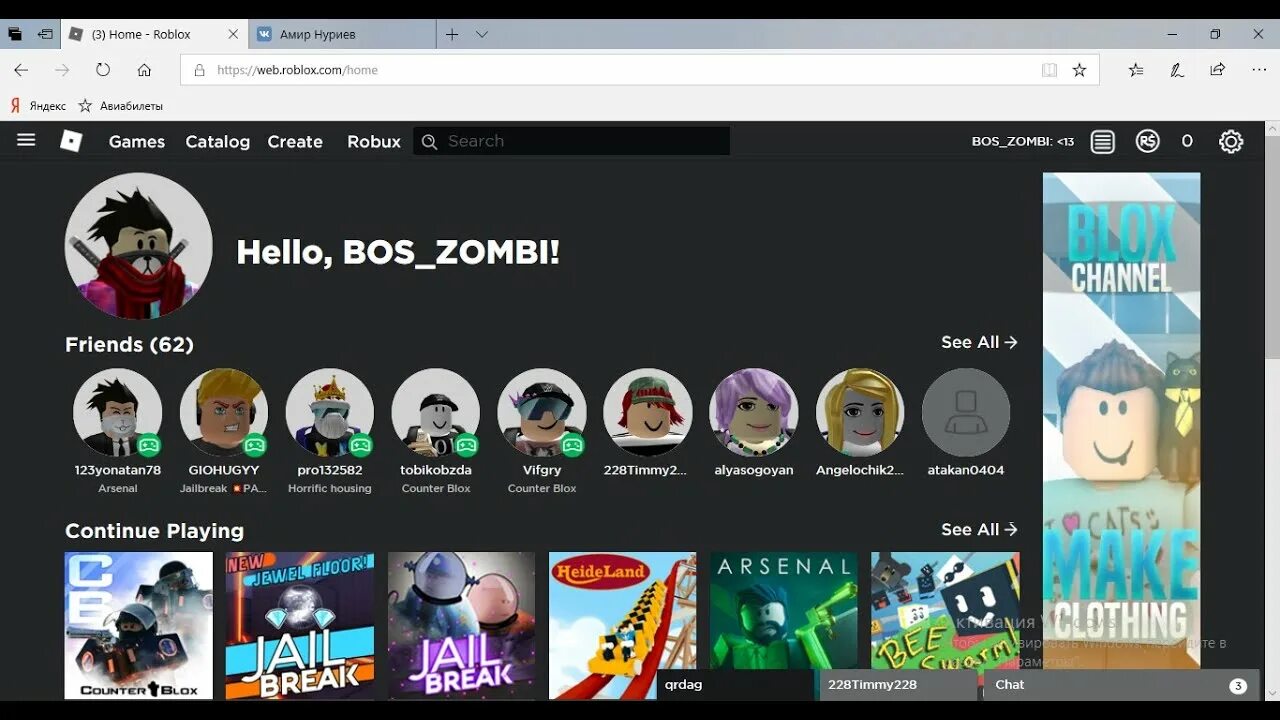Open the notifications feed icon
The width and height of the screenshot is (1280, 720).
coord(1103,142)
